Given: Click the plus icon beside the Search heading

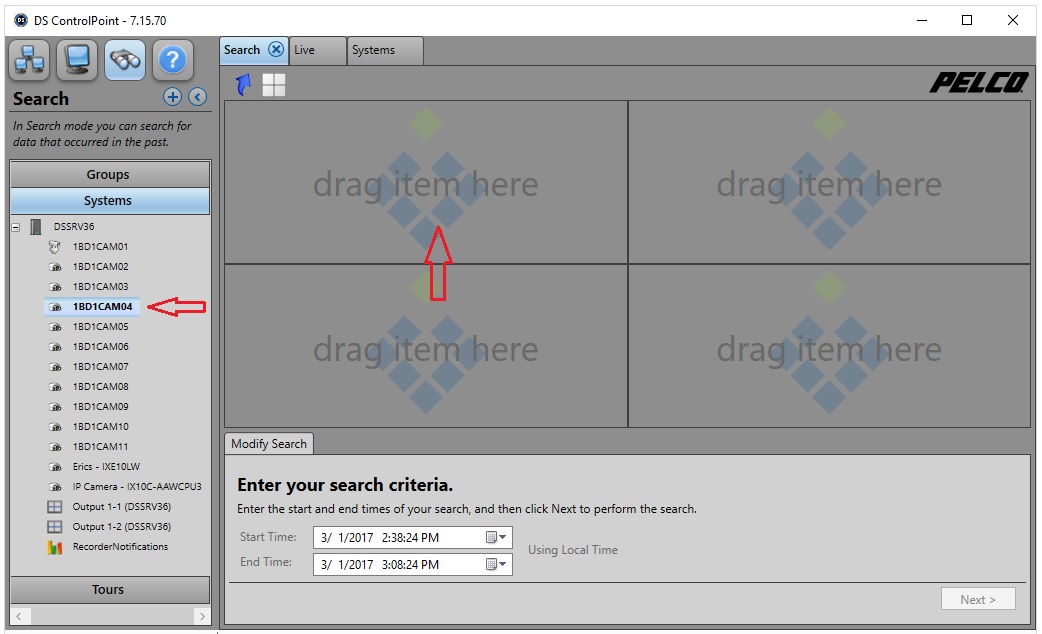Looking at the screenshot, I should [172, 97].
